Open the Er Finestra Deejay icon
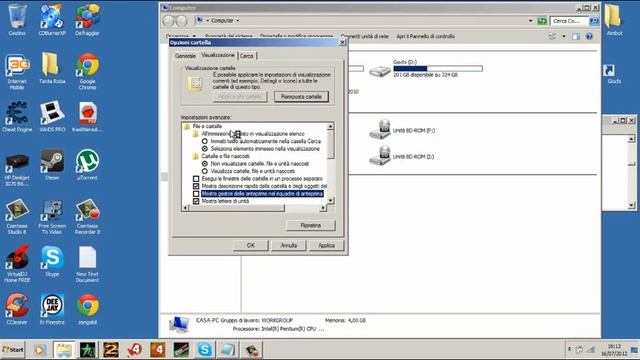 click(x=52, y=309)
